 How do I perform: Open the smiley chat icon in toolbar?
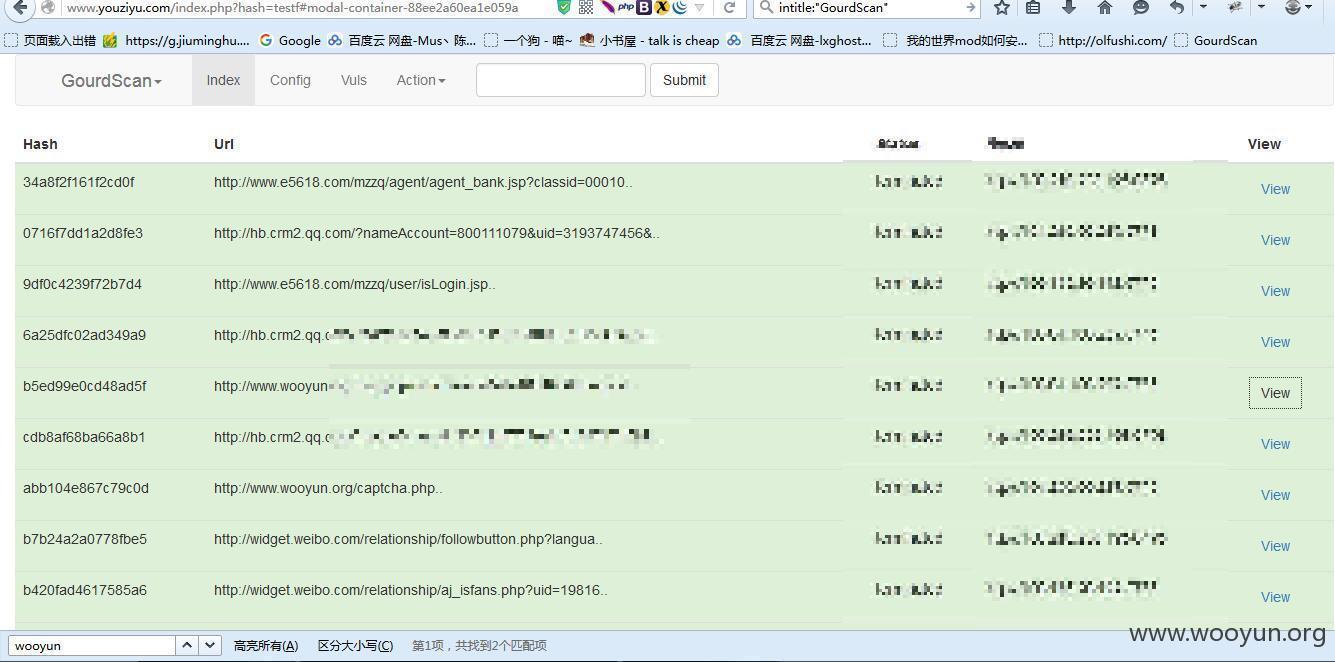point(1141,7)
